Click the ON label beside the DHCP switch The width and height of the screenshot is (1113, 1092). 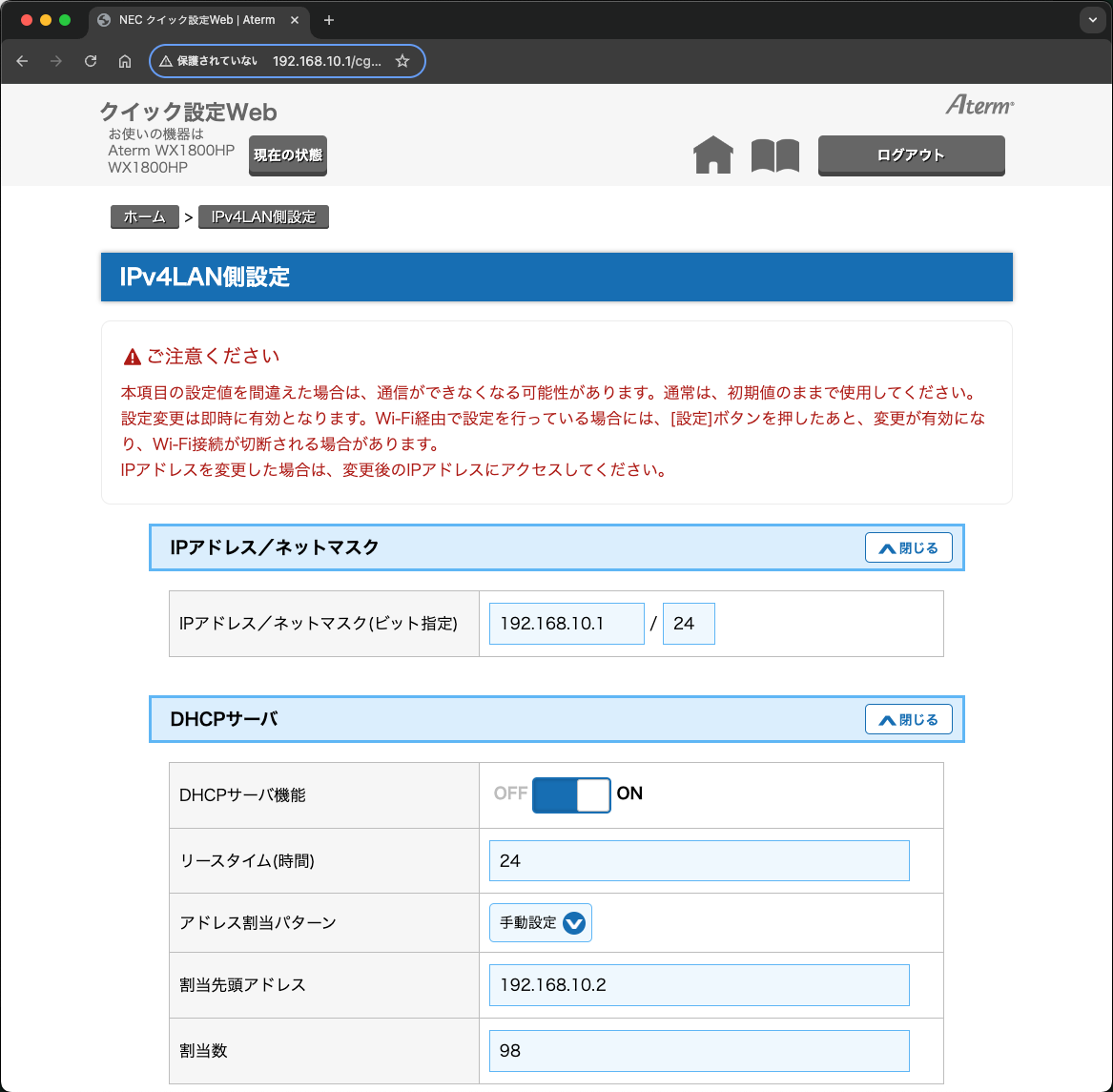[629, 793]
